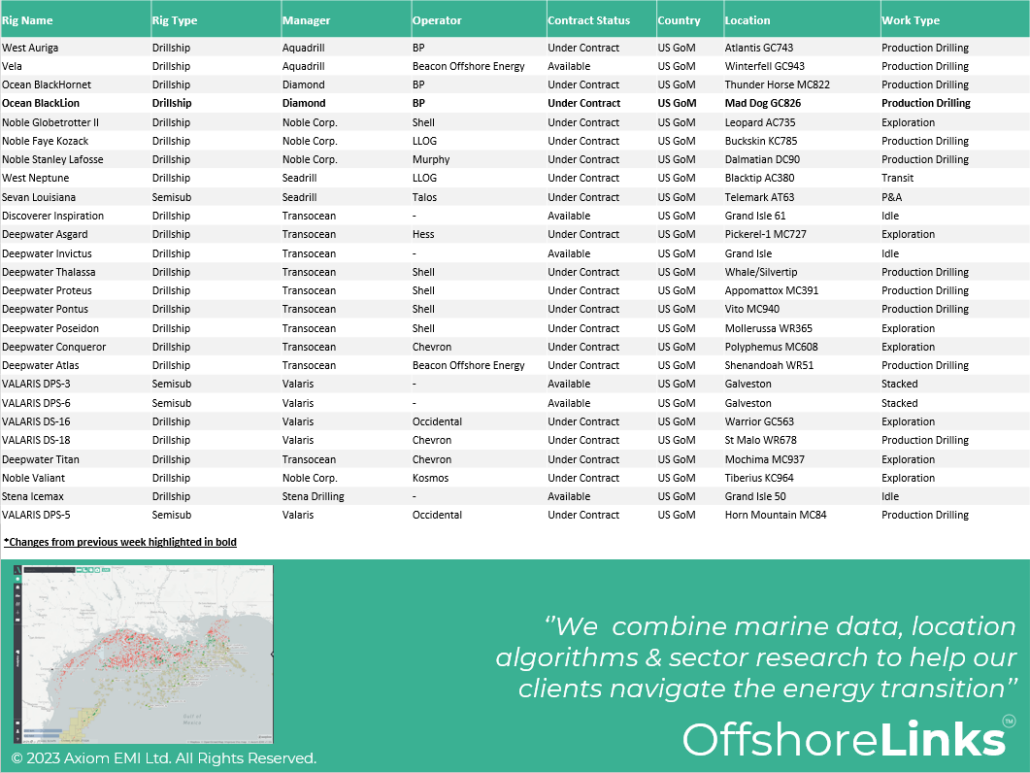Screen dimensions: 1030x773
Task: Click the location crosshair icon in the map sidebar
Action: click(18, 611)
